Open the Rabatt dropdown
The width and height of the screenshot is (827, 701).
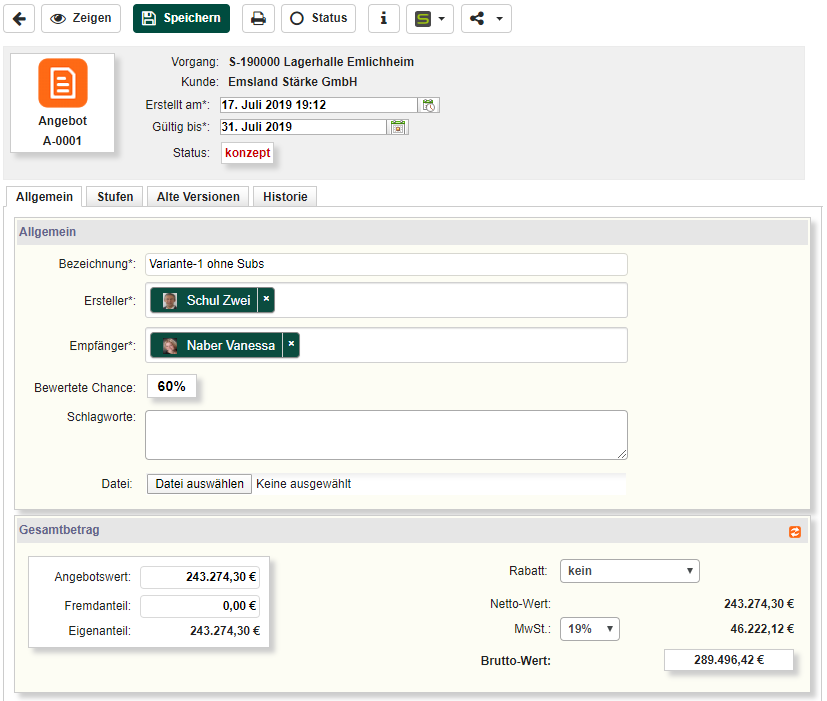(629, 571)
